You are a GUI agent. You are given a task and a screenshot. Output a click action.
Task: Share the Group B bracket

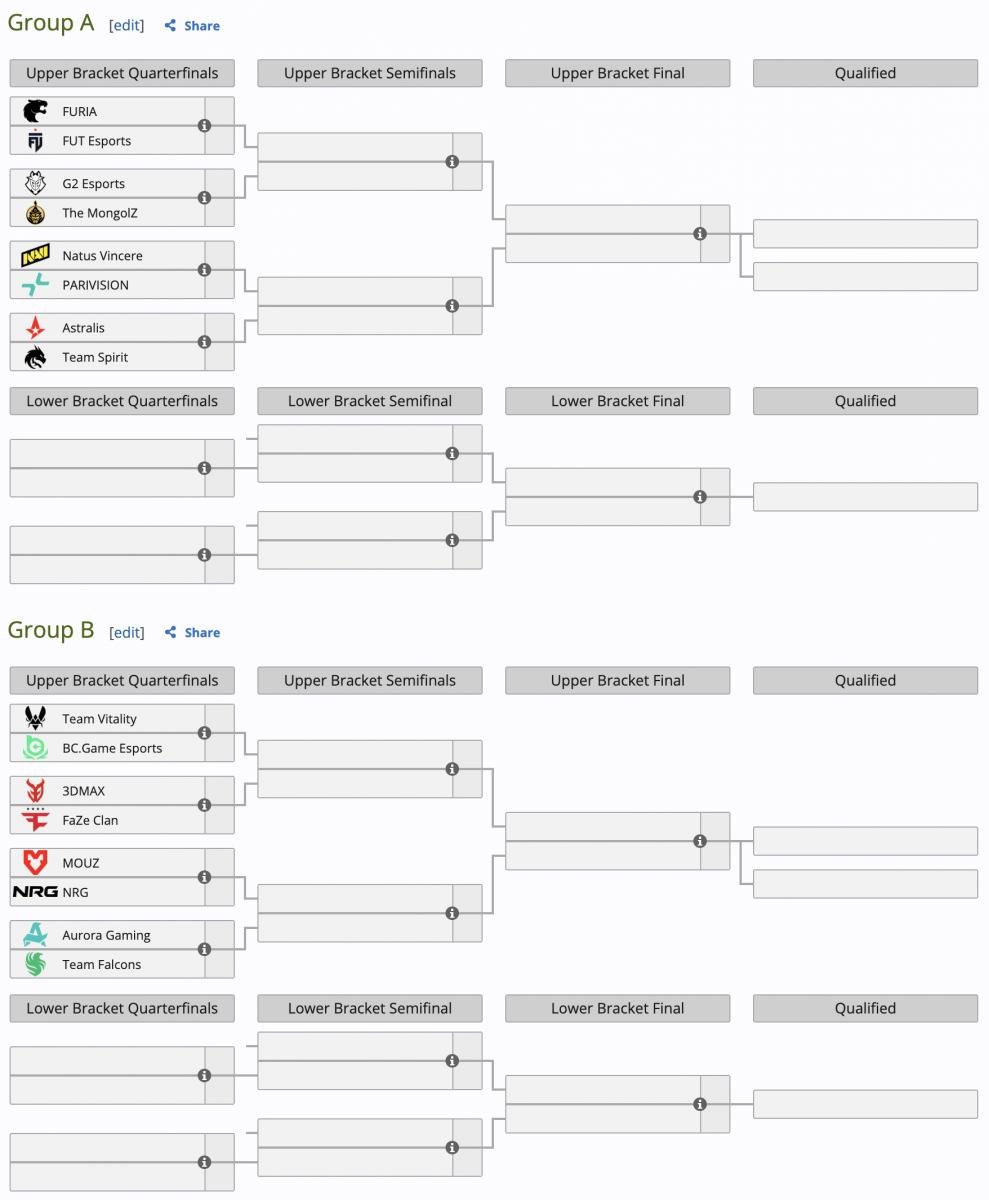(x=193, y=633)
